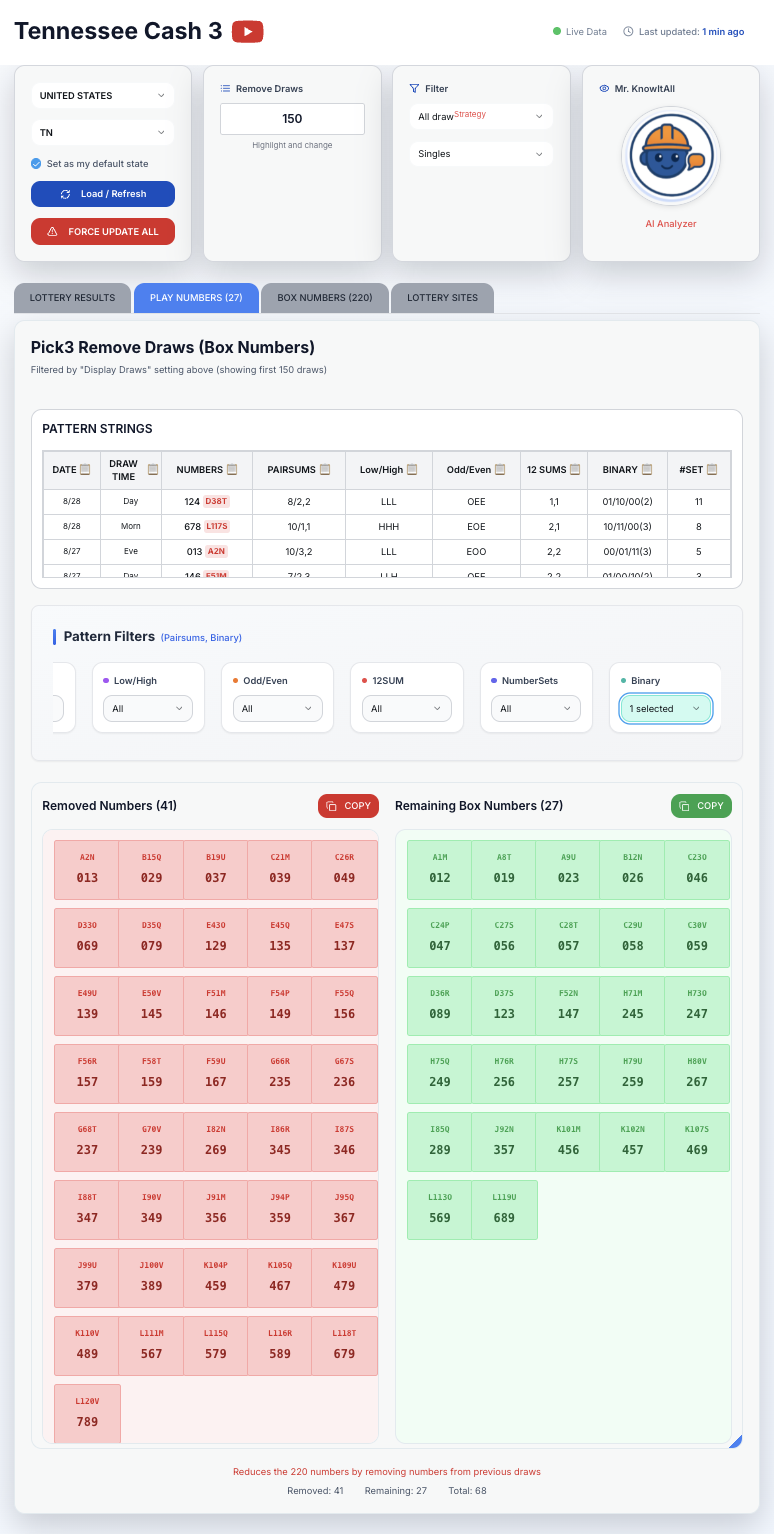The image size is (774, 1534).
Task: Open the NumberSets pattern filter dropdown
Action: pyautogui.click(x=536, y=708)
